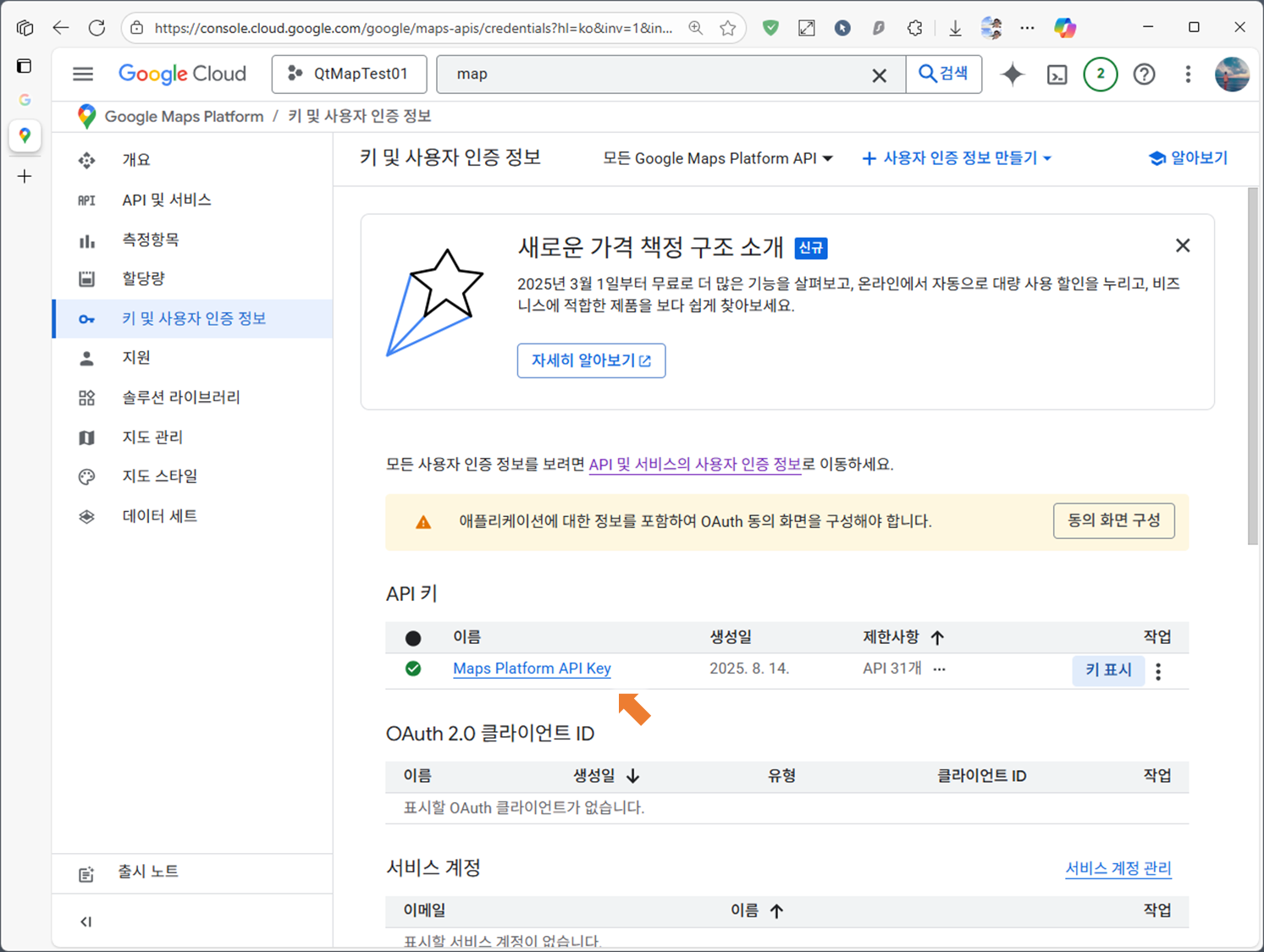Switch to the Google vertical tab
1264x952 pixels.
coord(25,100)
